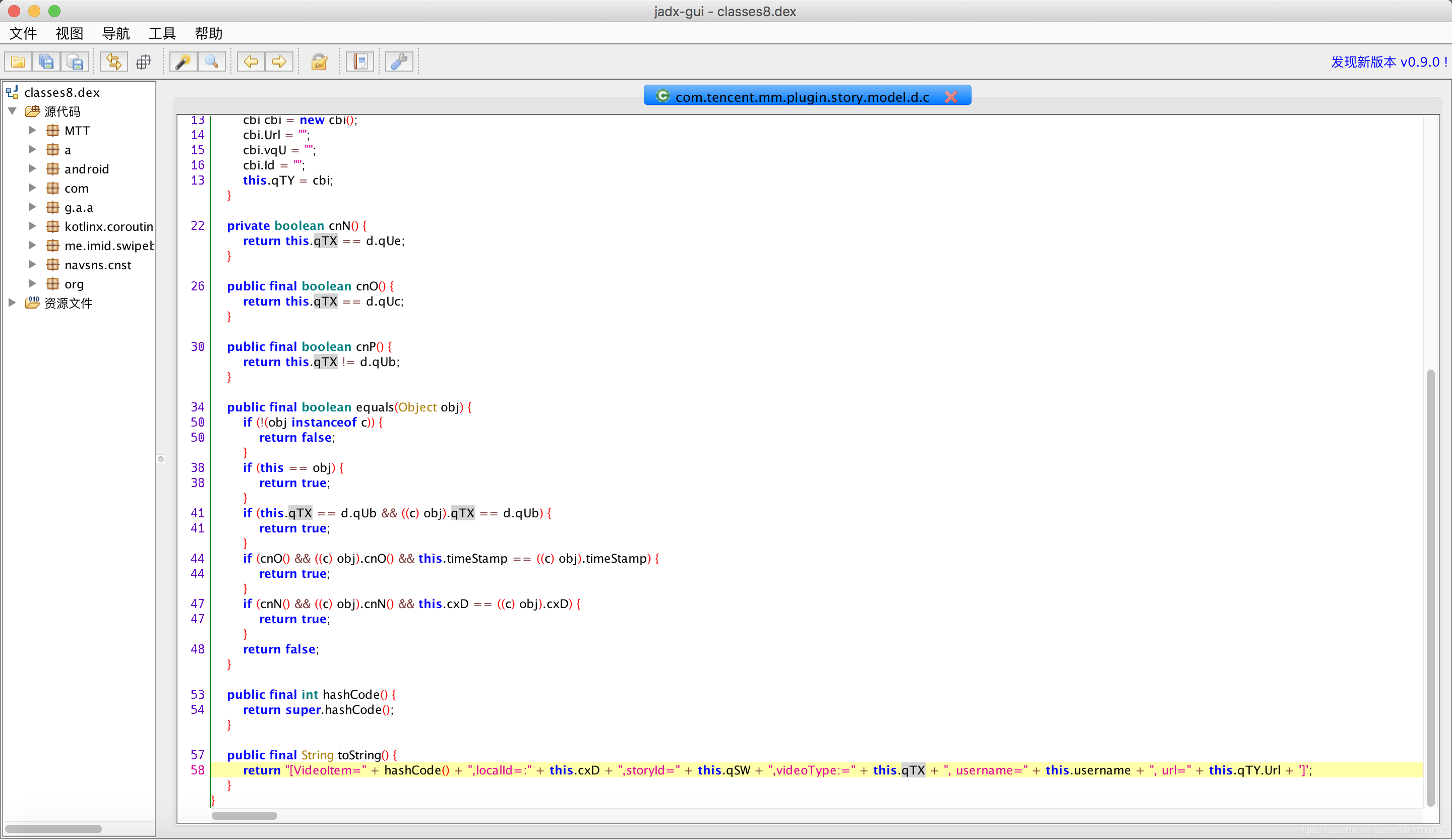Close the com.tencent.mm.plugin.story.model.d.c tab
The height and width of the screenshot is (840, 1452).
pos(951,97)
